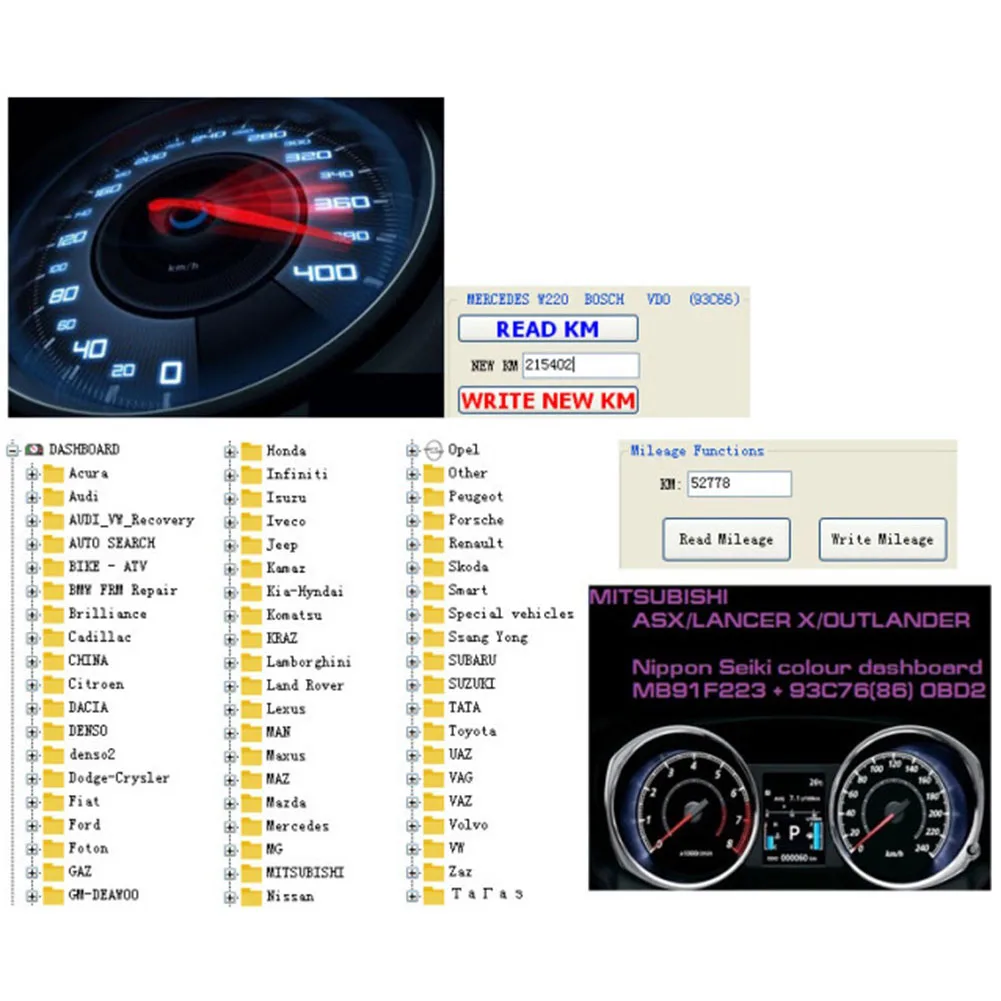The image size is (1001, 1001).
Task: Click the MERCEDES W220 BOSCH VDO label
Action: click(603, 299)
